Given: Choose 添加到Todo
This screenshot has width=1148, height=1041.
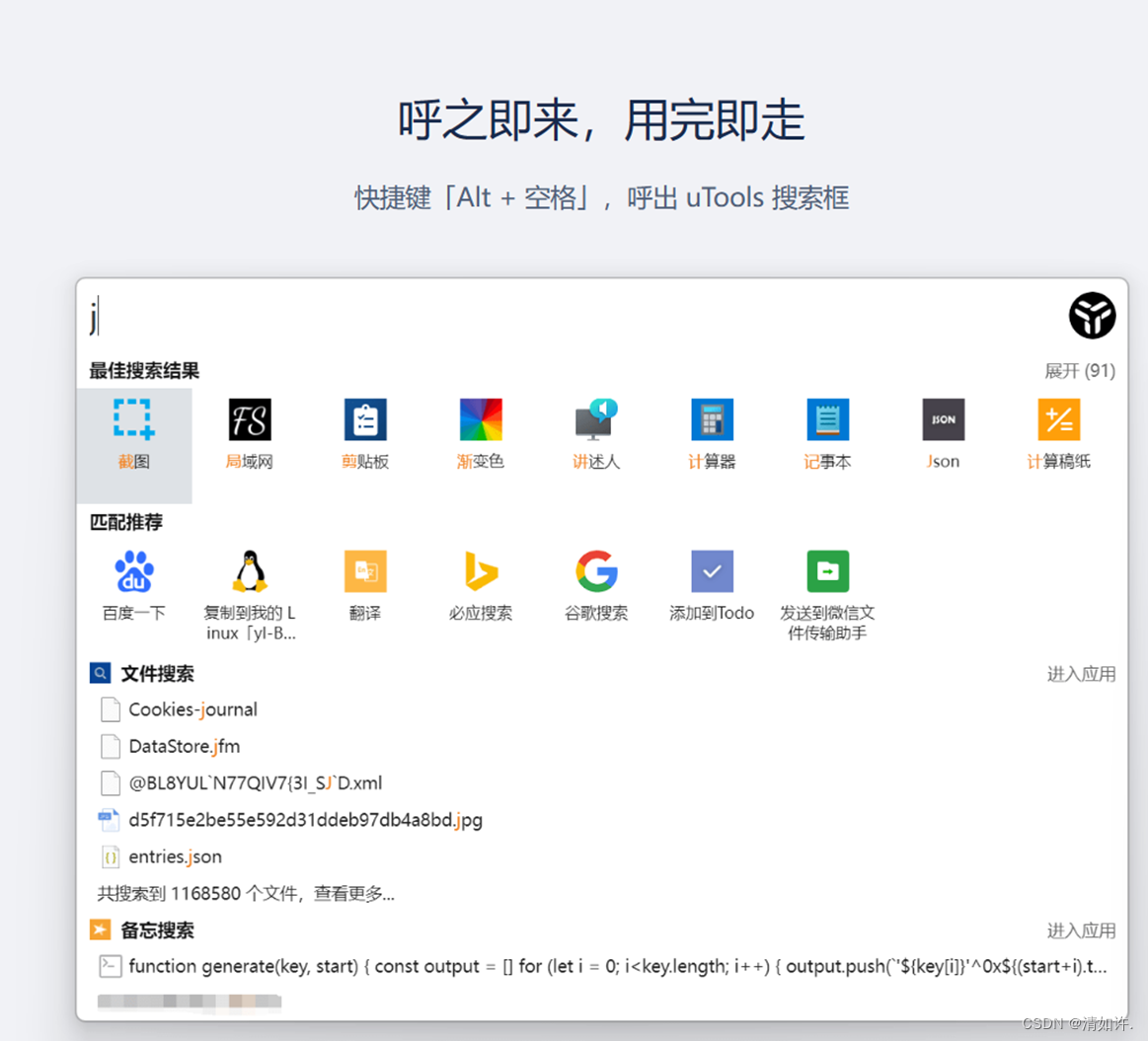Looking at the screenshot, I should click(x=712, y=586).
